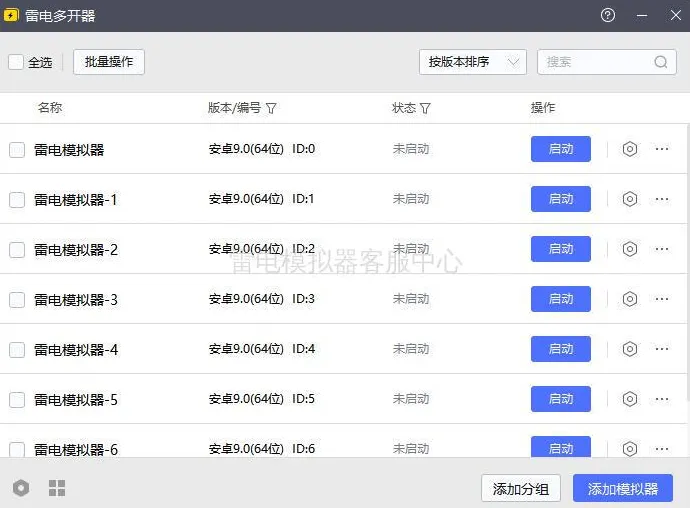This screenshot has height=508, width=690.
Task: Start 雷电模拟器-5 with 启动 button
Action: pyautogui.click(x=561, y=399)
